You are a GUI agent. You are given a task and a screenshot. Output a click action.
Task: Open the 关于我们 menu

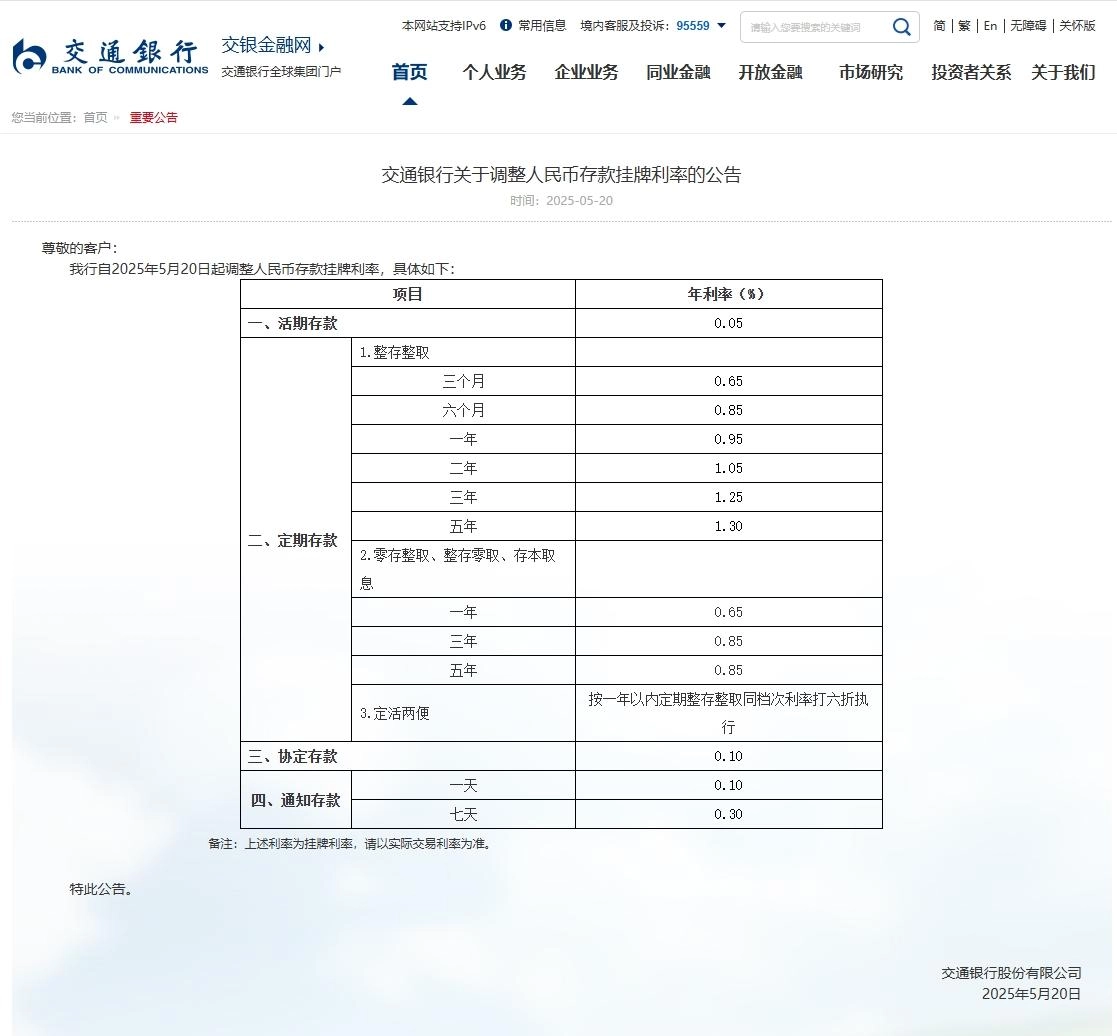[x=1062, y=72]
